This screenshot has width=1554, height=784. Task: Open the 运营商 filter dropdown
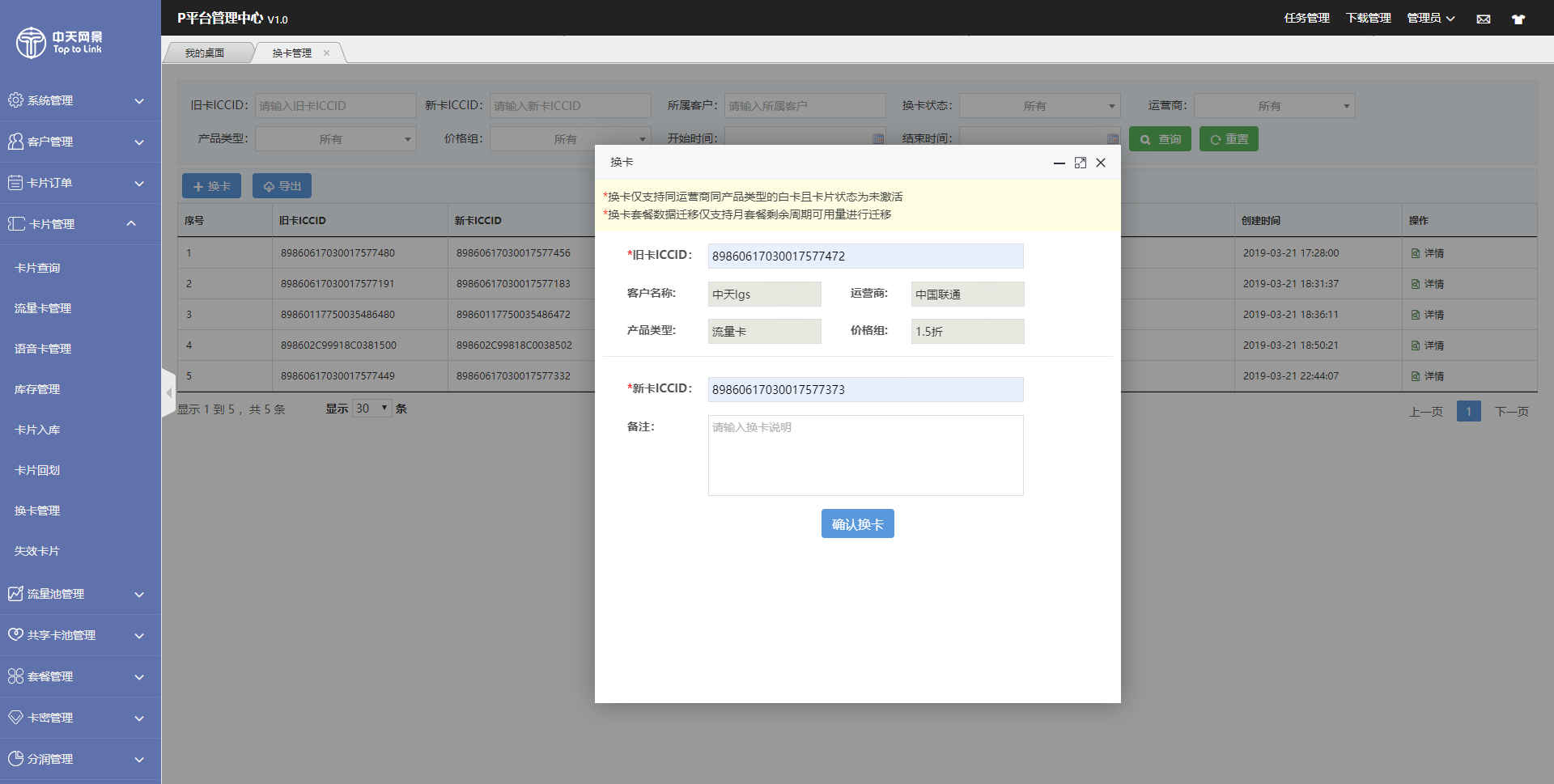click(x=1275, y=106)
